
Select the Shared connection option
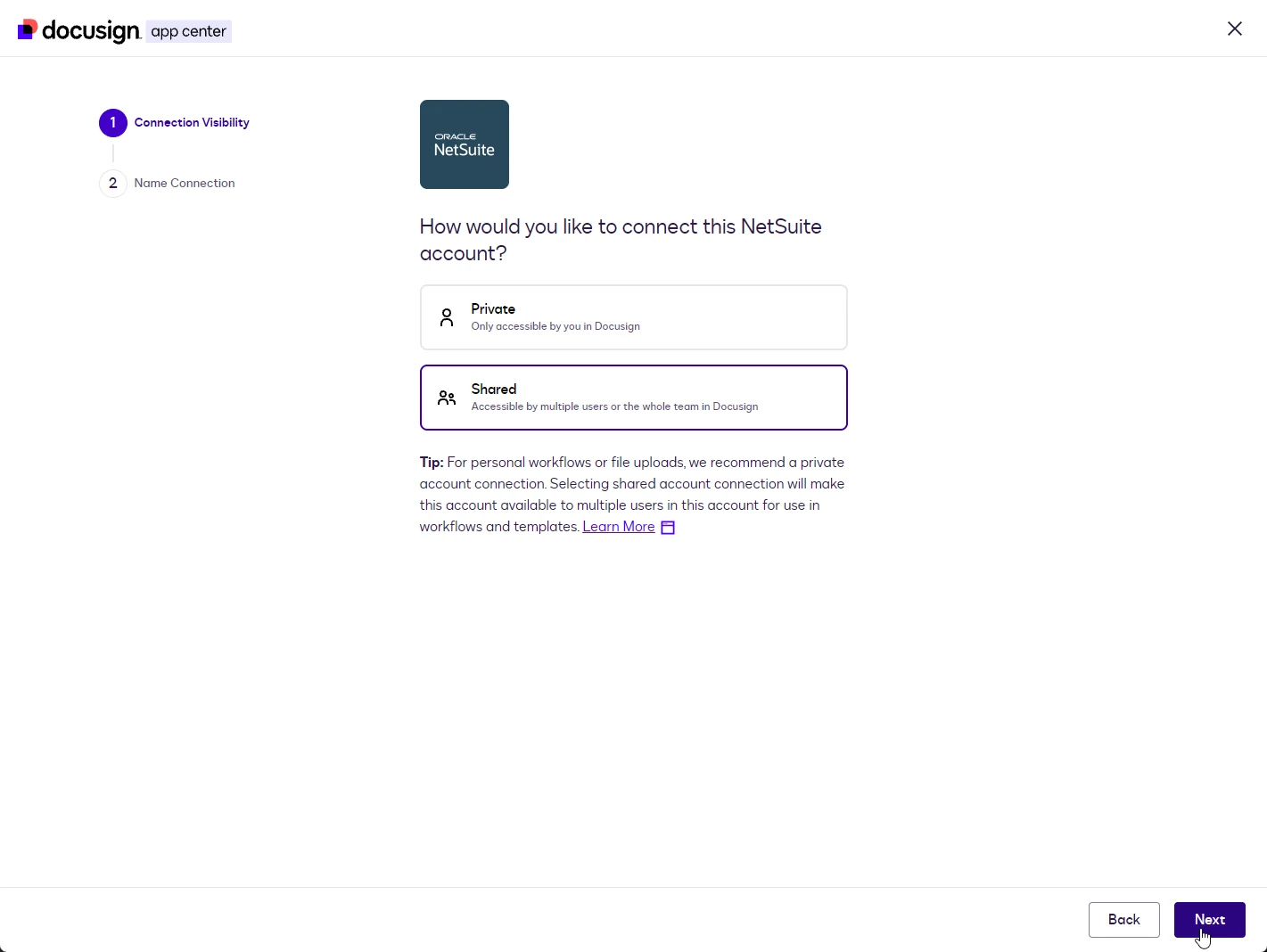[634, 398]
